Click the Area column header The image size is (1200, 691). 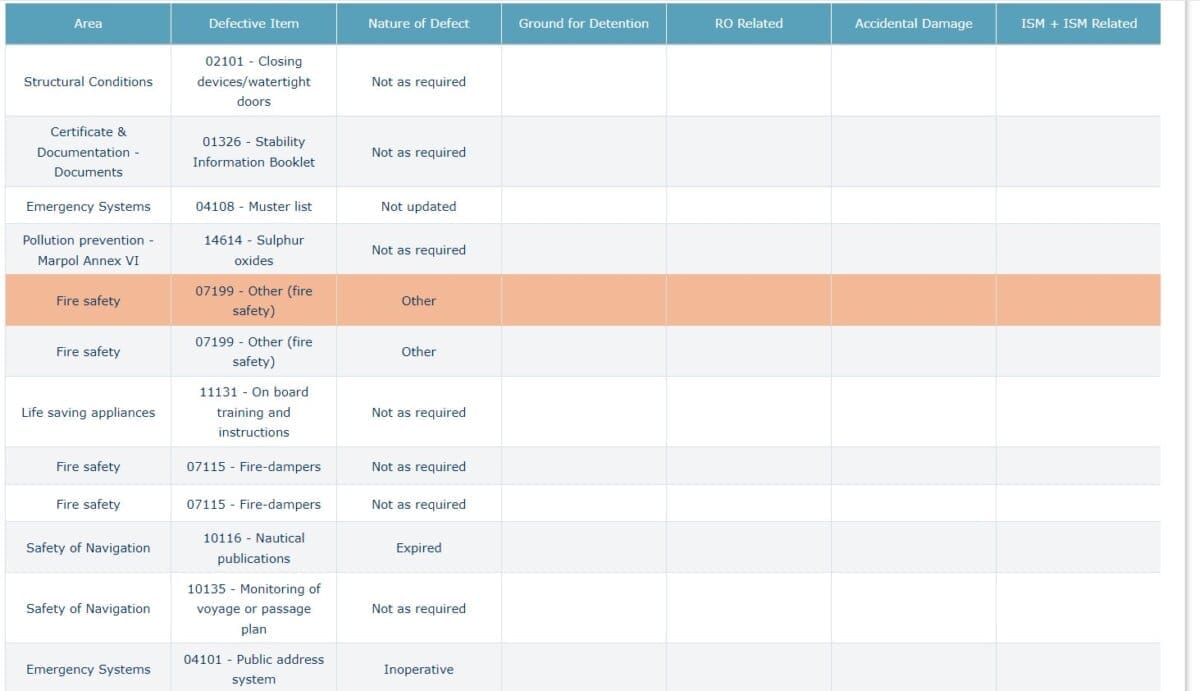[x=88, y=23]
